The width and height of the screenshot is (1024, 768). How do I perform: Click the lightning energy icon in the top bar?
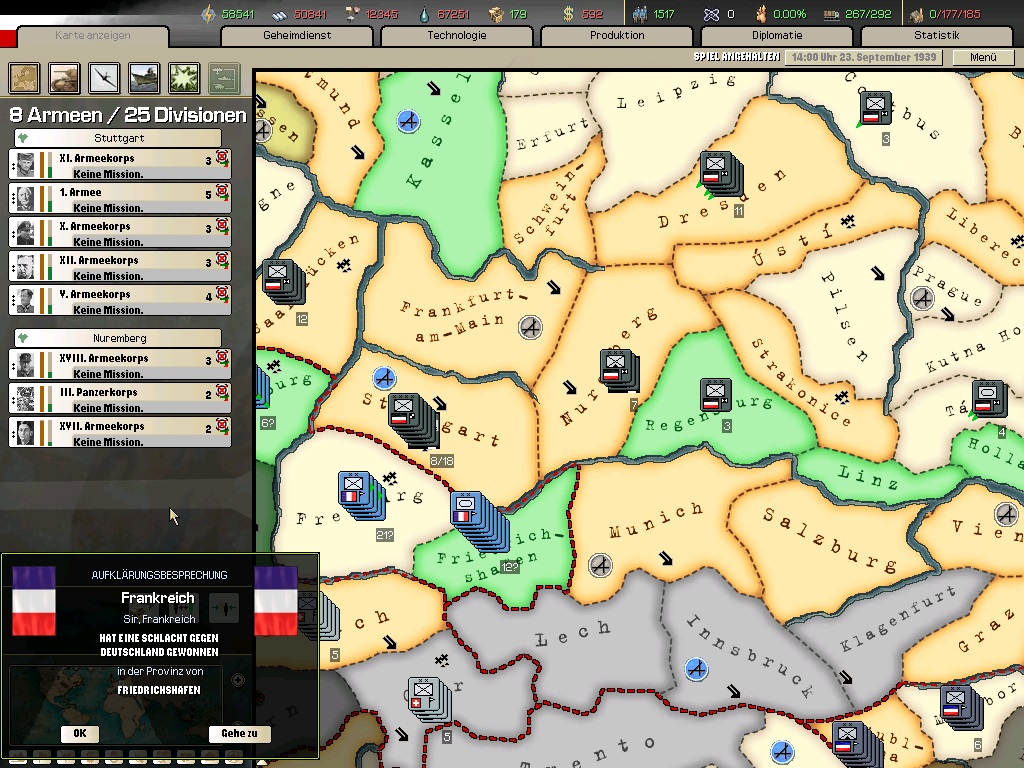tap(208, 14)
